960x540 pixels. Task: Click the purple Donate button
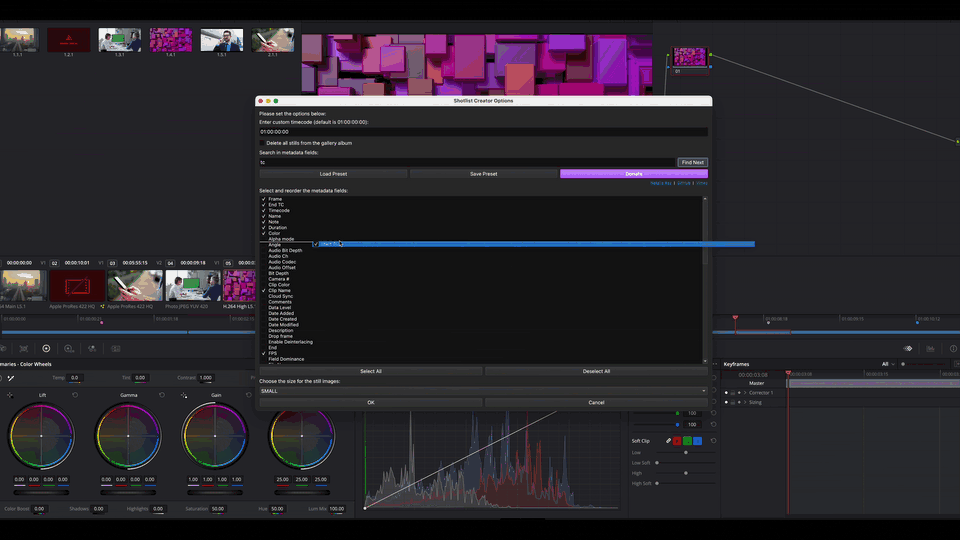[634, 174]
